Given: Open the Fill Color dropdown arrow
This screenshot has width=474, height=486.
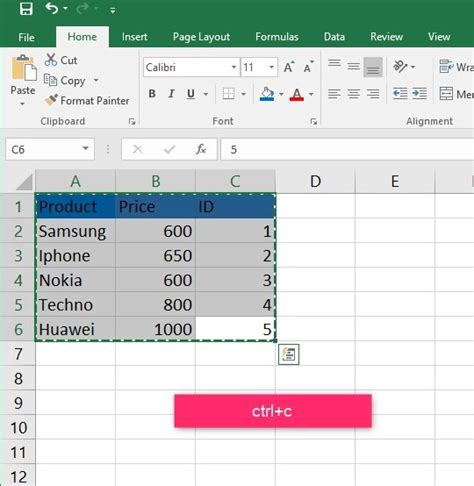Looking at the screenshot, I should click(281, 94).
